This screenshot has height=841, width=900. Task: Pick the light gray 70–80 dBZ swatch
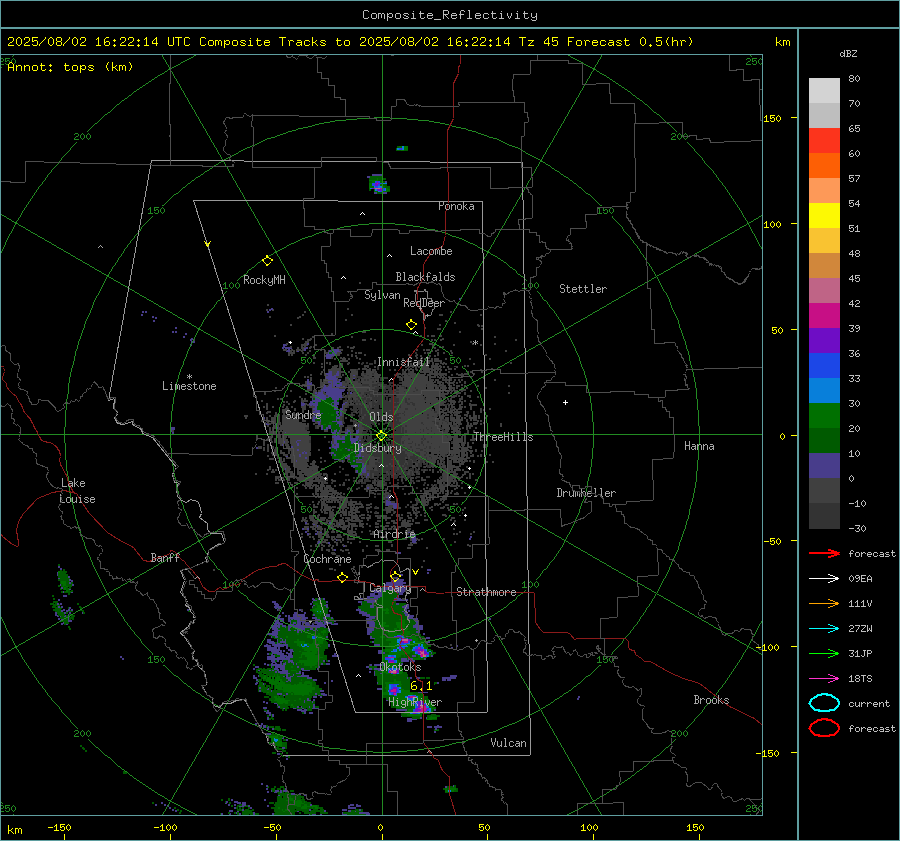click(x=824, y=91)
